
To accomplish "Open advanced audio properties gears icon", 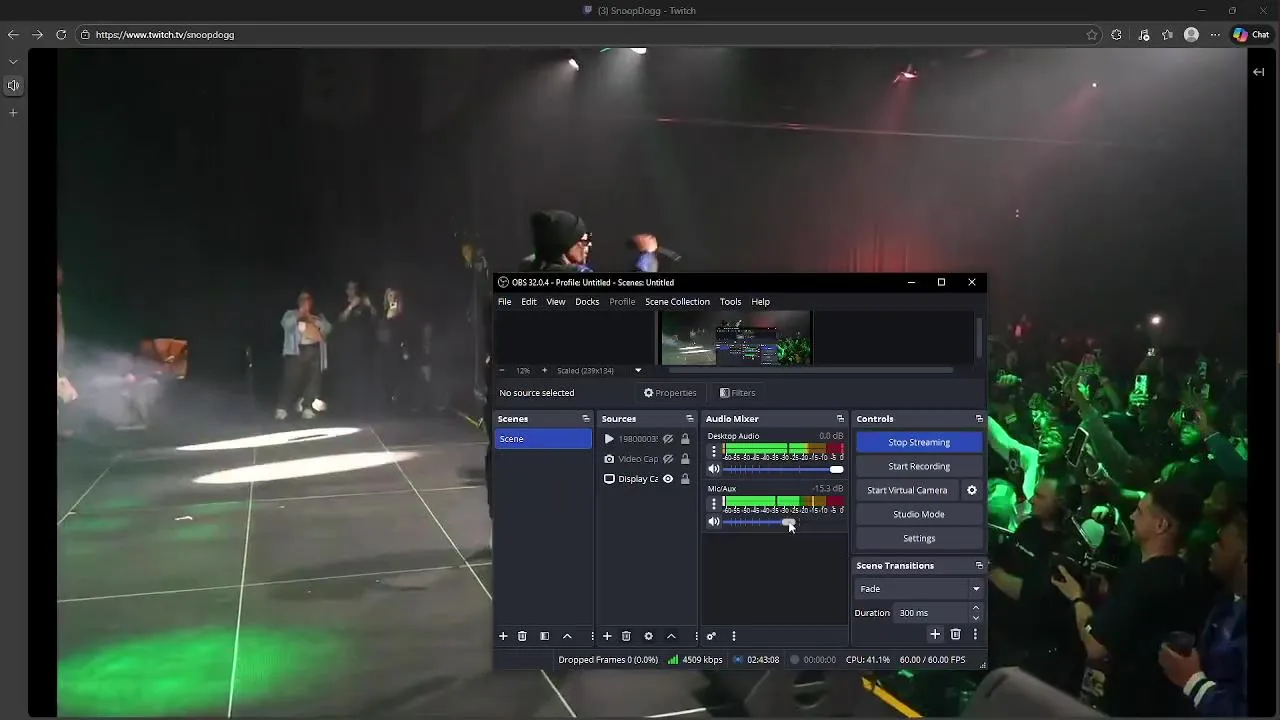I will 711,636.
